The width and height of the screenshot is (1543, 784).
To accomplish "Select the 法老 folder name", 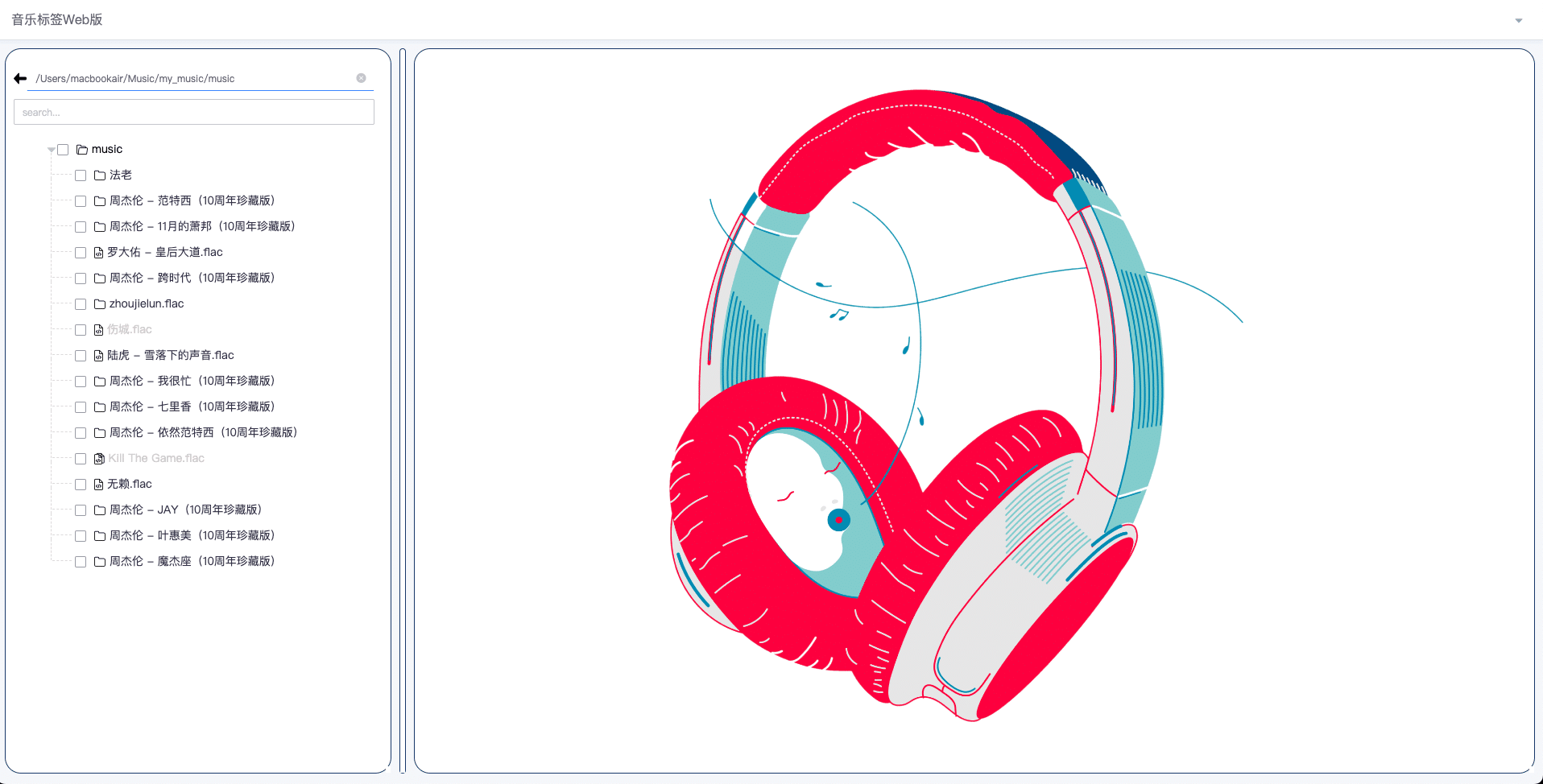I will point(121,175).
